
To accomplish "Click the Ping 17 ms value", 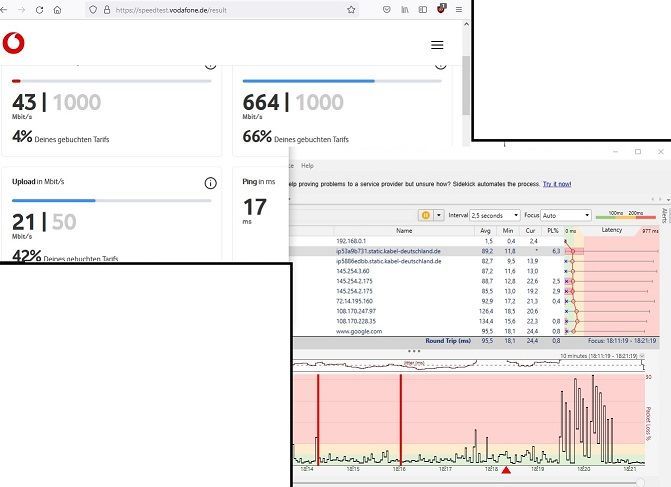I will coord(255,208).
